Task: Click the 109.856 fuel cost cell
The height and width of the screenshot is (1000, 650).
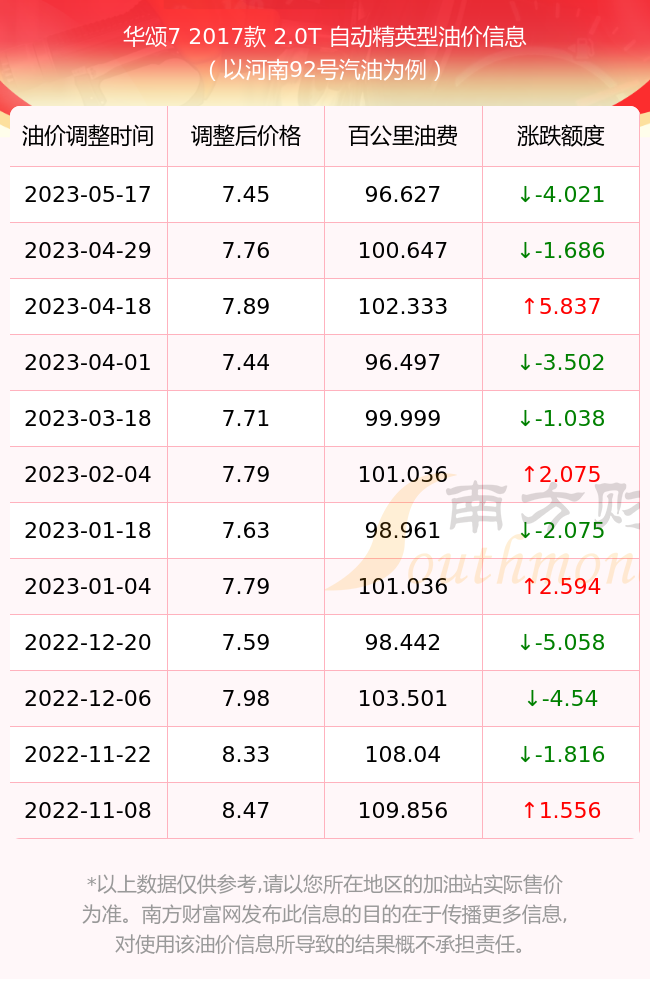Action: point(403,811)
